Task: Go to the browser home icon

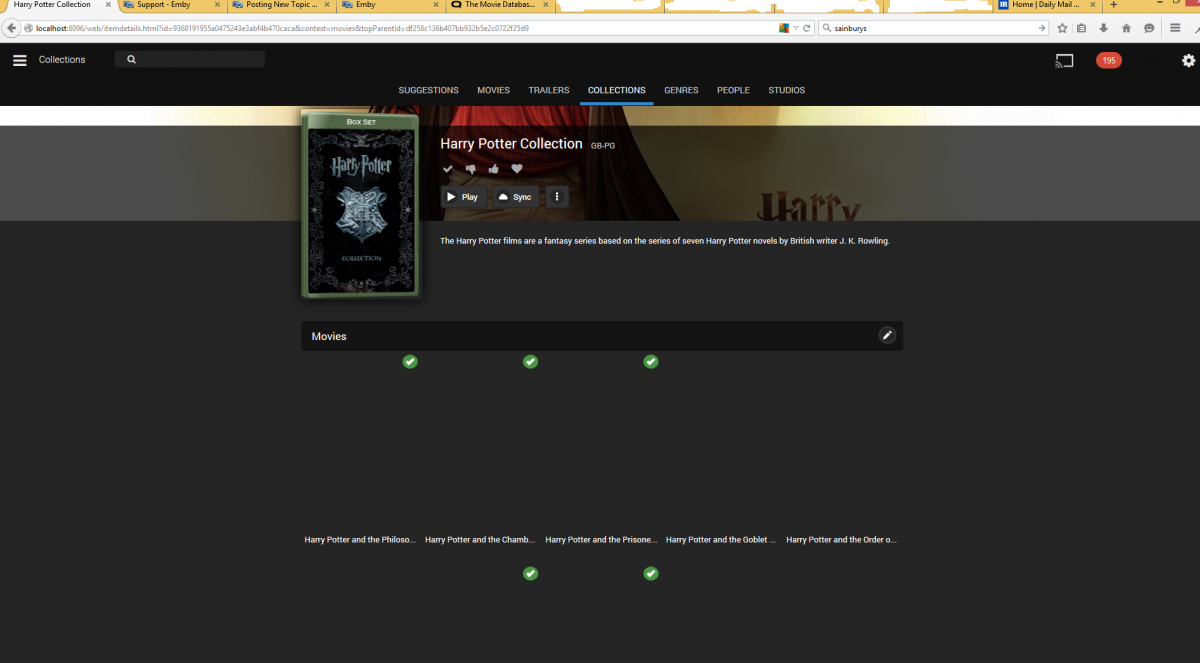Action: coord(1127,28)
